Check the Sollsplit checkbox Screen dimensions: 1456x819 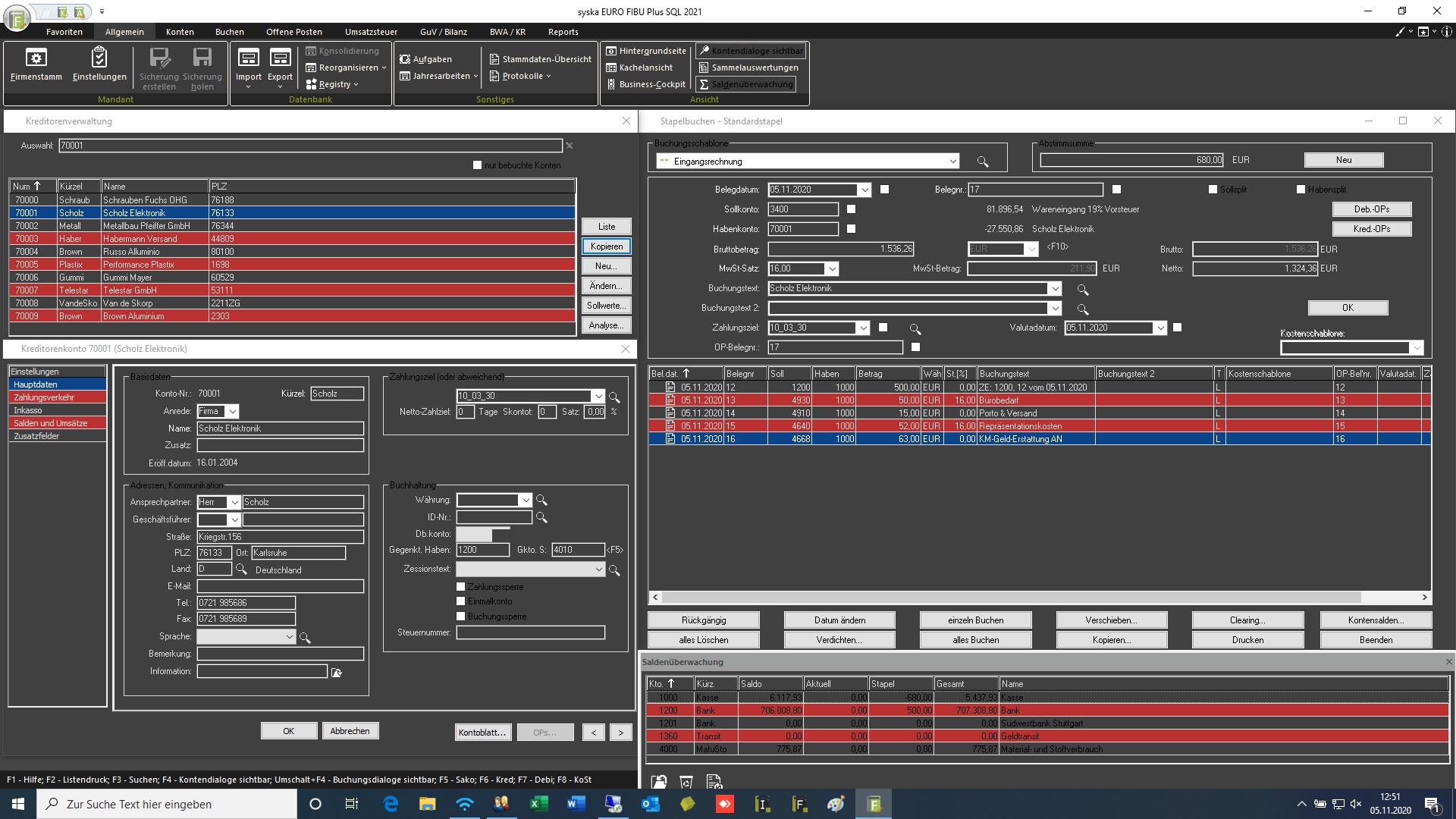pyautogui.click(x=1212, y=190)
